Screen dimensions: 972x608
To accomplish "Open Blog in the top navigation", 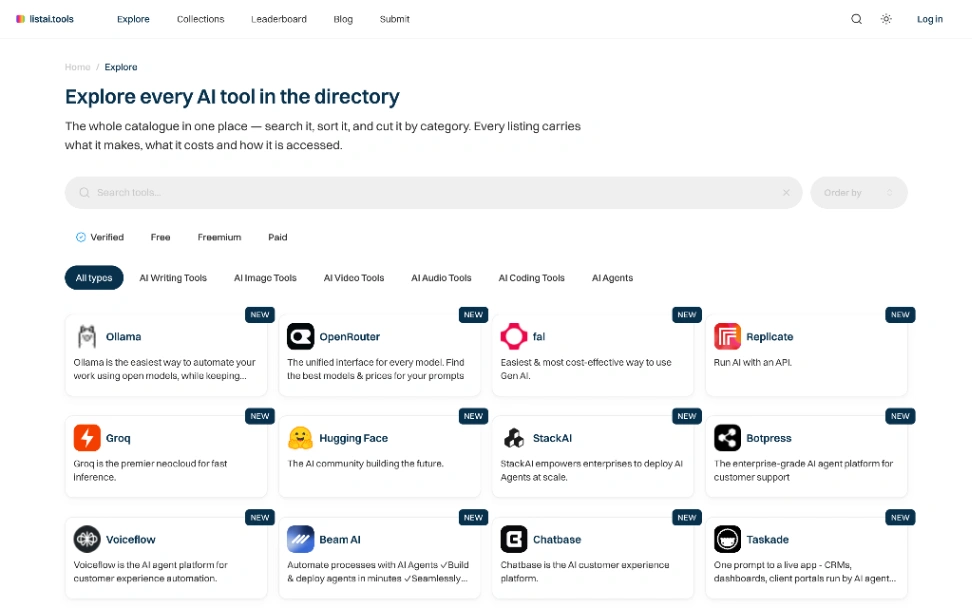I will click(343, 19).
